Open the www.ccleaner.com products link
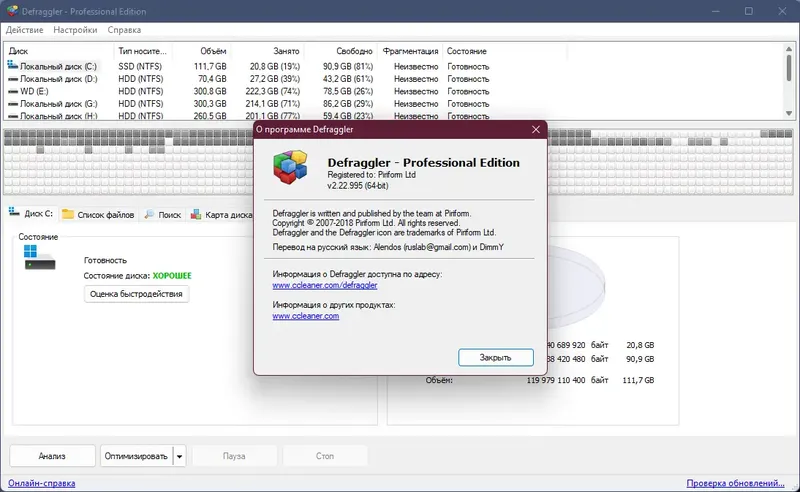Viewport: 800px width, 492px height. pyautogui.click(x=306, y=316)
